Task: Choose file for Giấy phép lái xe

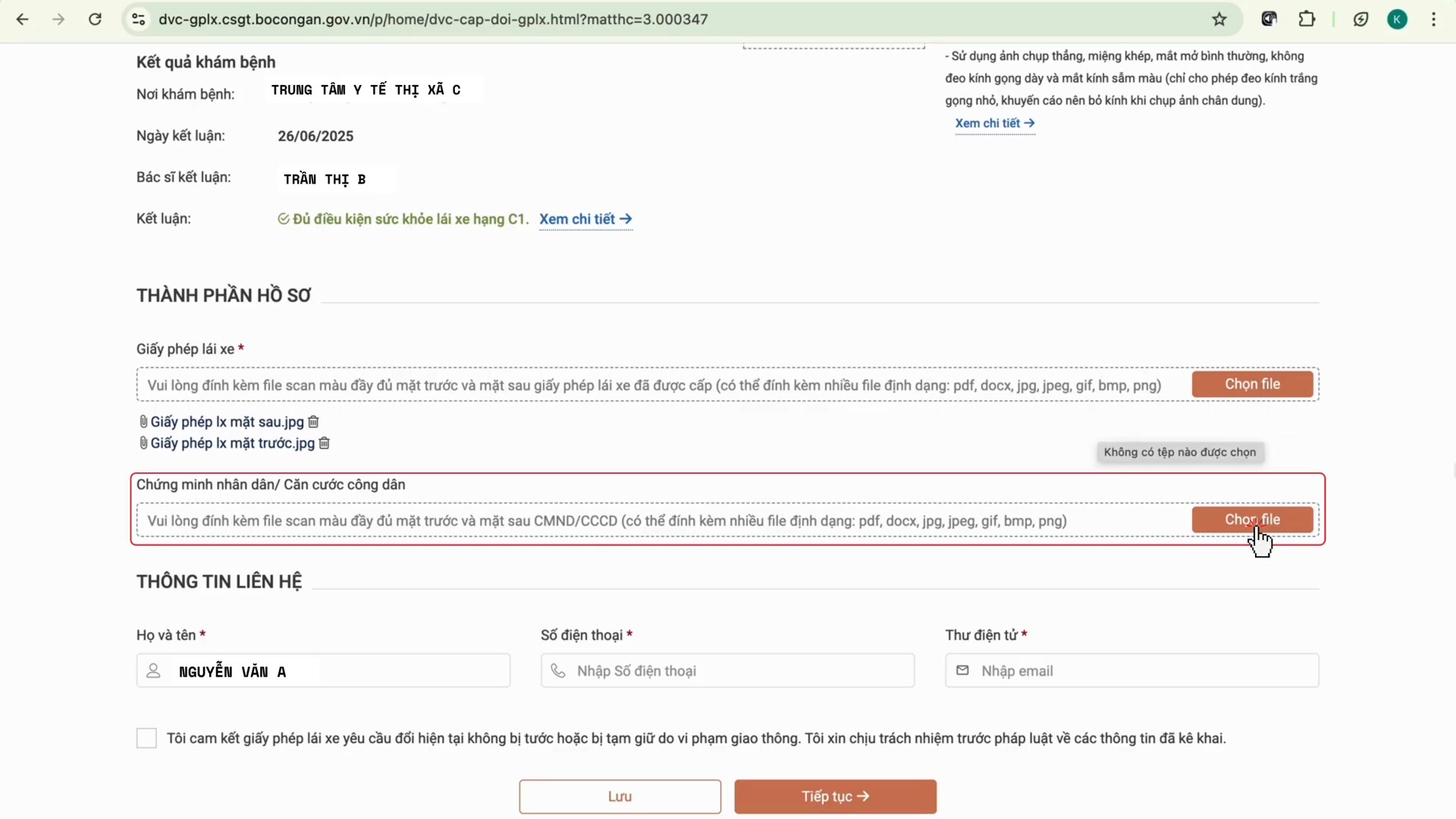Action: [1252, 384]
